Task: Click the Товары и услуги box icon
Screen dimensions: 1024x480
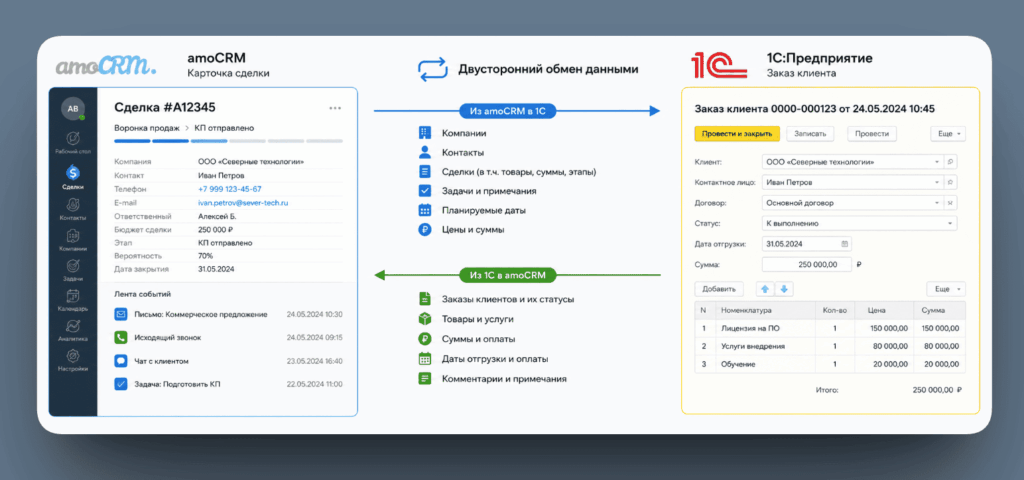Action: coord(425,319)
